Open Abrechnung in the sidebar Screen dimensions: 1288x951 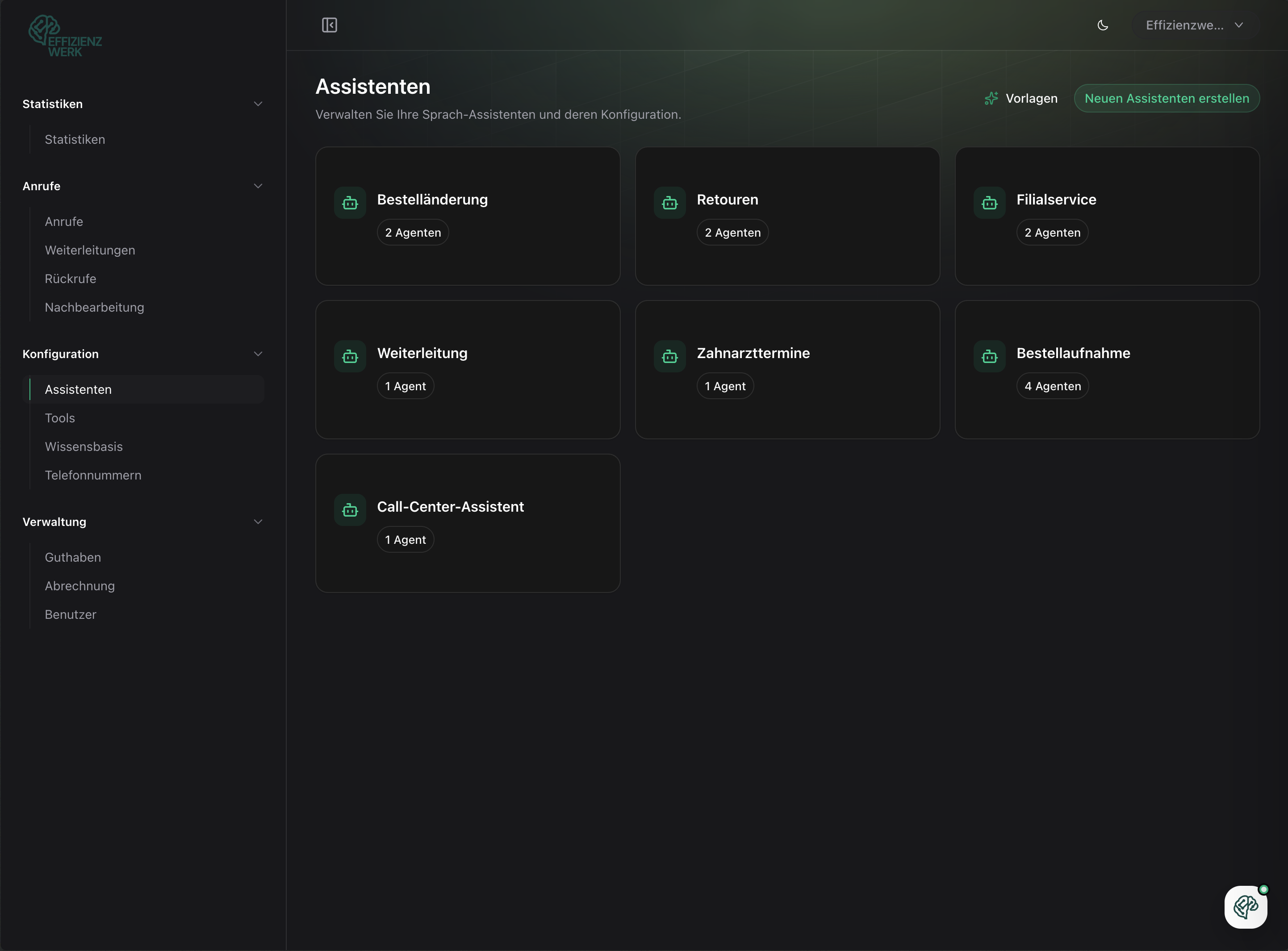(x=79, y=586)
